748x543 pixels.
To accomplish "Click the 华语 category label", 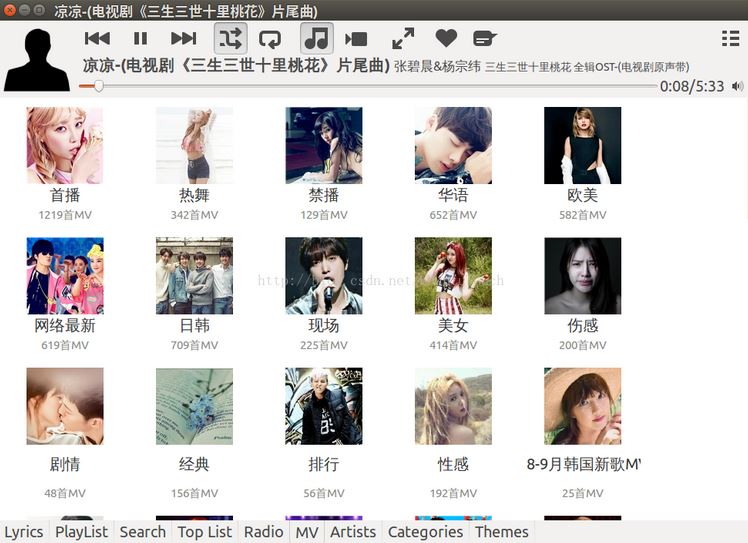I will pos(453,195).
